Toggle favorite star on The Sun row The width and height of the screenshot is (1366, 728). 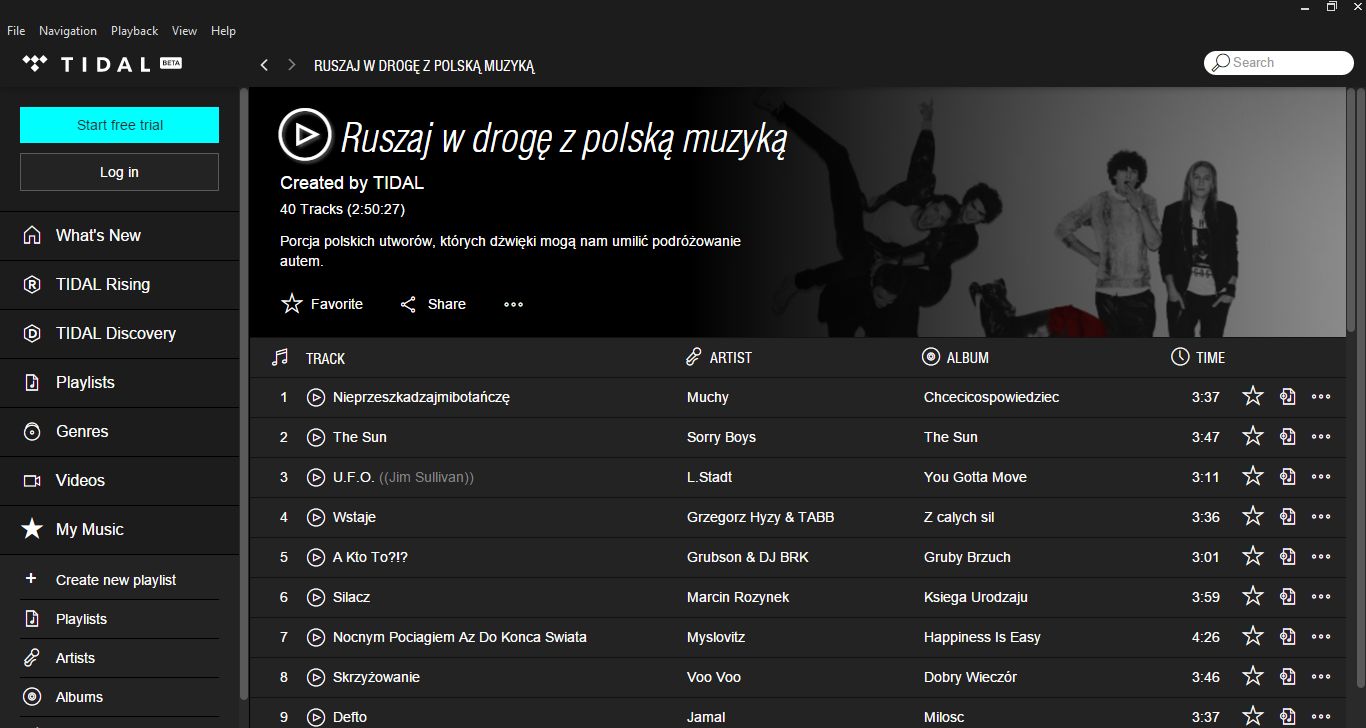click(x=1253, y=436)
